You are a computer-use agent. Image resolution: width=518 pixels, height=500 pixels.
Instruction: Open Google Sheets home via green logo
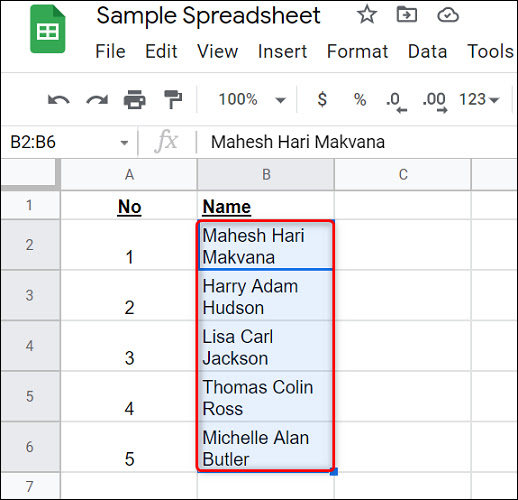[48, 29]
